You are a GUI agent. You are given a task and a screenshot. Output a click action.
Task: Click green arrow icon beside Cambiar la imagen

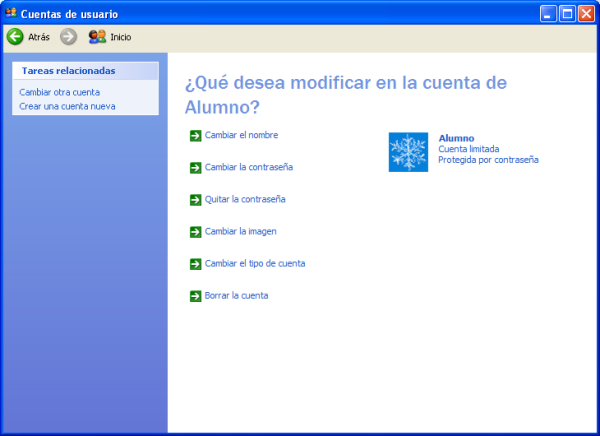pyautogui.click(x=195, y=231)
